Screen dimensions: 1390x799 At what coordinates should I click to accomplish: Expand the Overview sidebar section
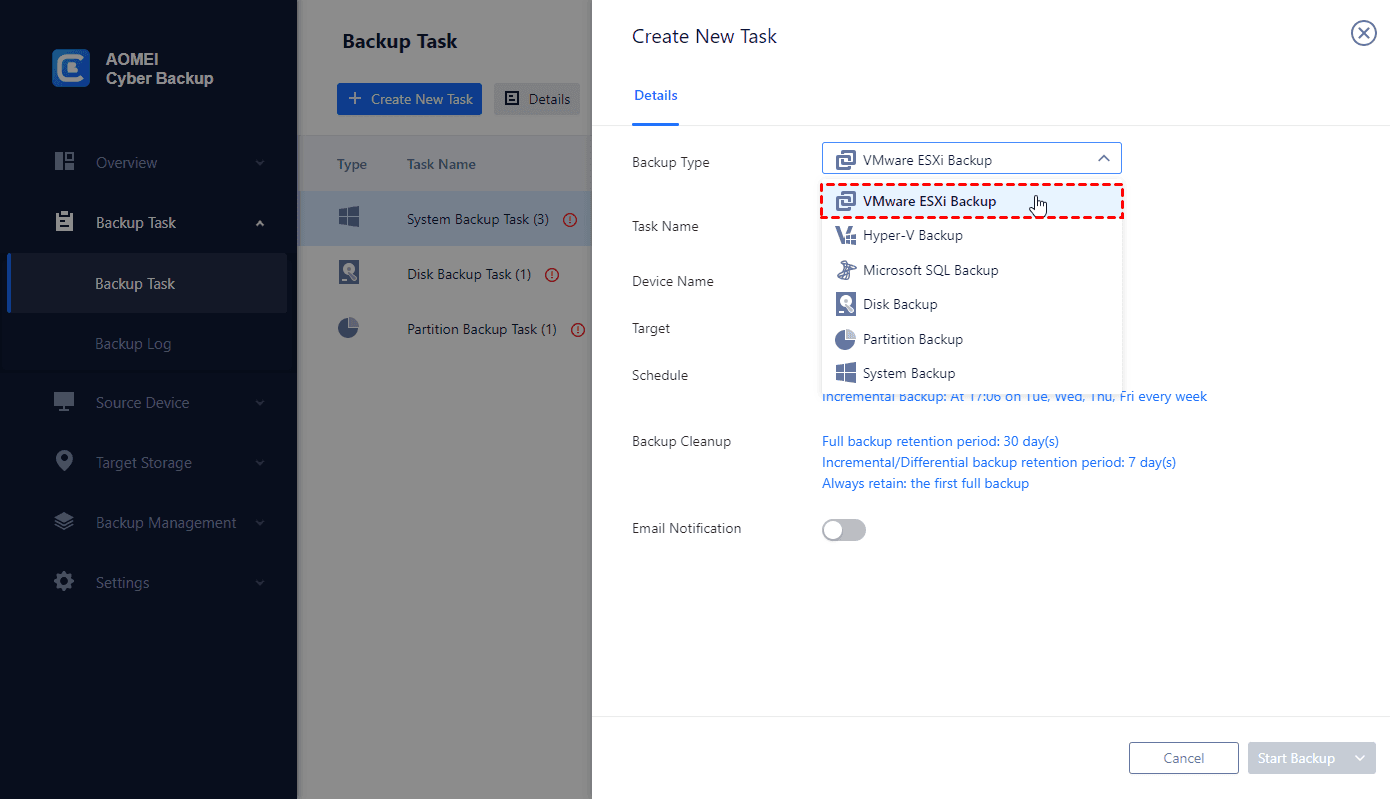(x=160, y=163)
